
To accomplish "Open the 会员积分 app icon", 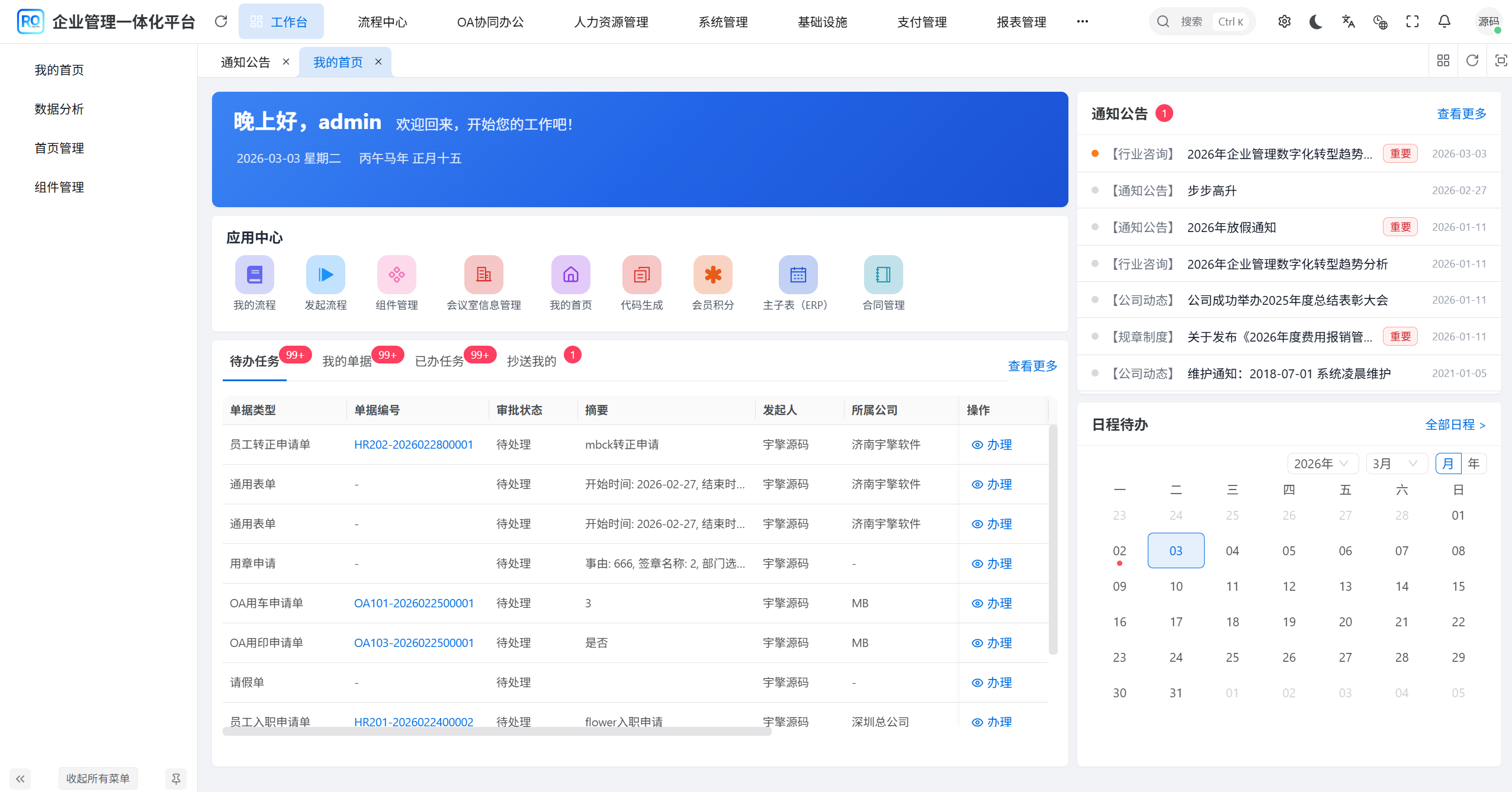I will point(712,275).
